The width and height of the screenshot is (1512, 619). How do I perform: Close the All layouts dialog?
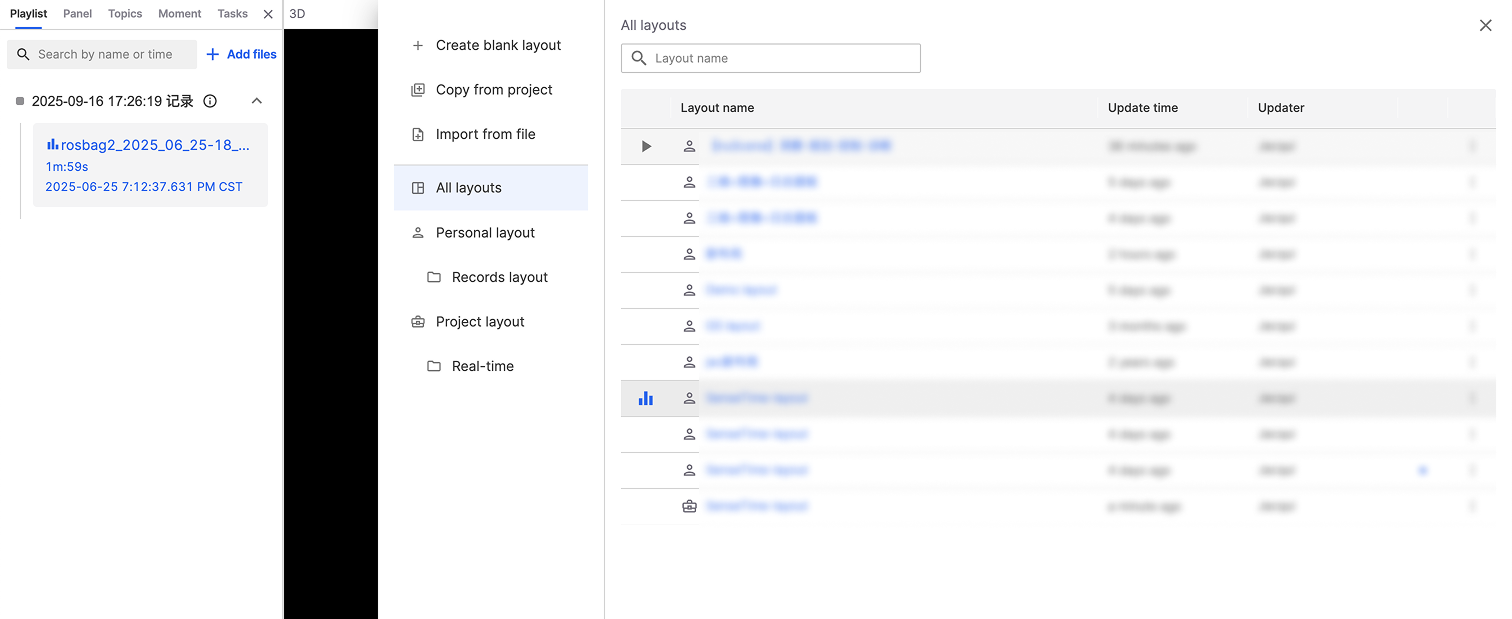tap(1485, 26)
